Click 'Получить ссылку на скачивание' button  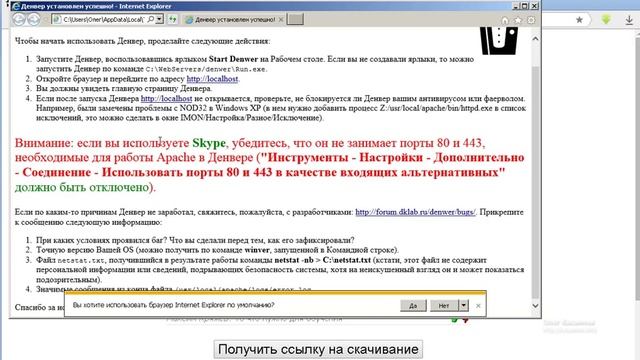pos(318,349)
